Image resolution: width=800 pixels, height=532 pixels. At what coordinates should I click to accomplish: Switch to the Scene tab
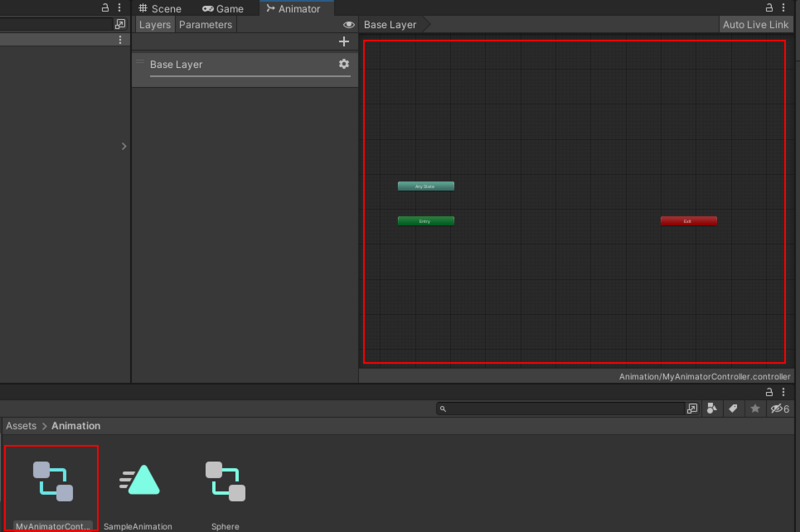pos(160,9)
